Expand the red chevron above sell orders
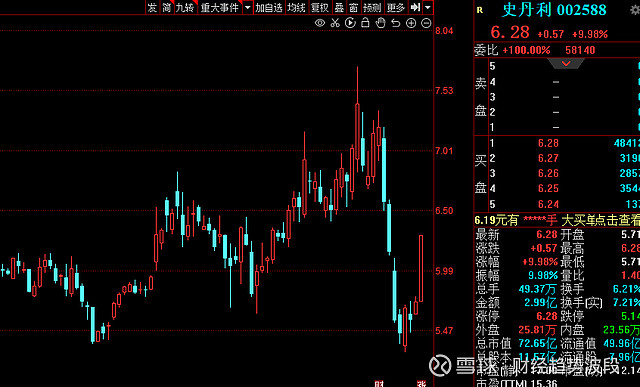 tap(566, 64)
